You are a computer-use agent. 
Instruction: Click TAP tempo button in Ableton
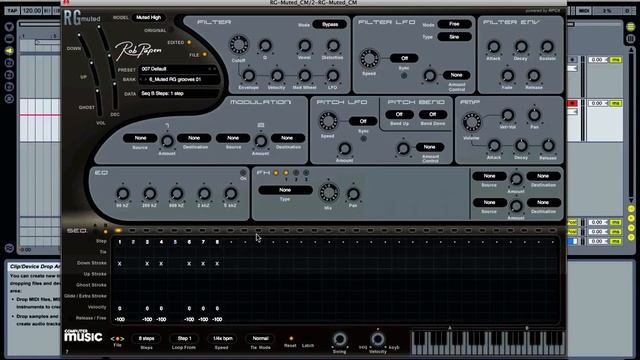[x=12, y=11]
